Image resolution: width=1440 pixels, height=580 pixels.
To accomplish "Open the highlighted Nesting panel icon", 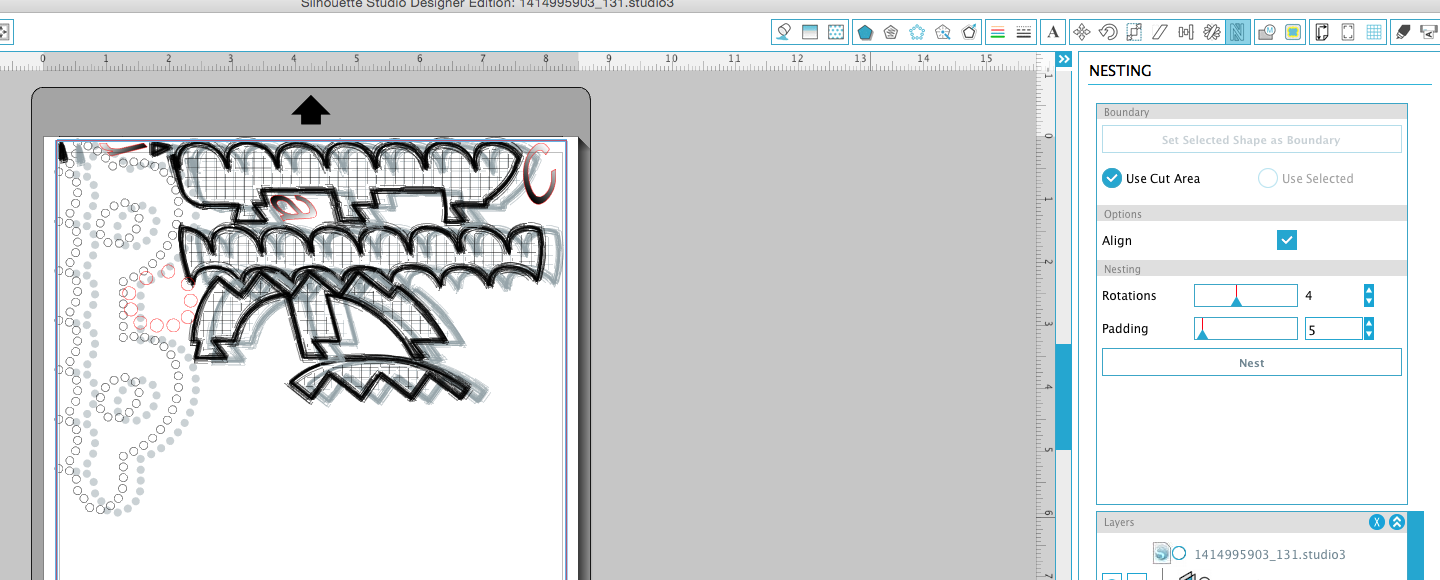I will (1237, 31).
